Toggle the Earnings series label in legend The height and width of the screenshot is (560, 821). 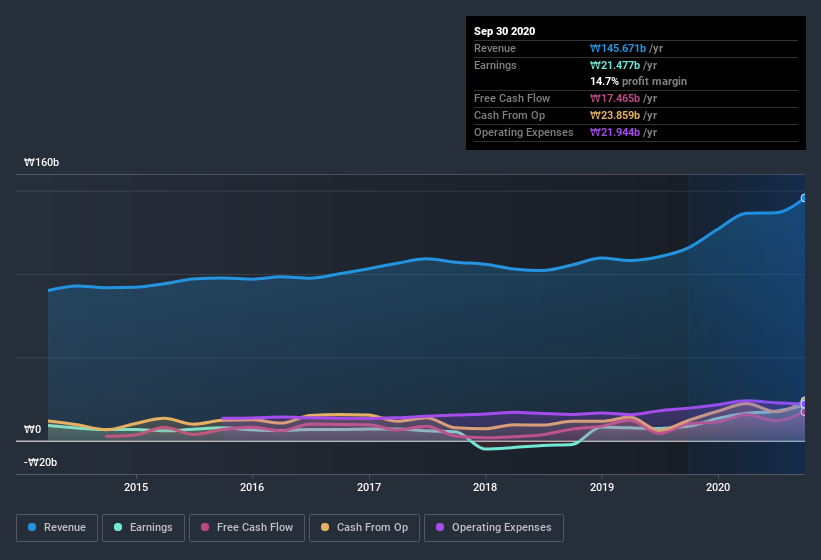pos(150,527)
